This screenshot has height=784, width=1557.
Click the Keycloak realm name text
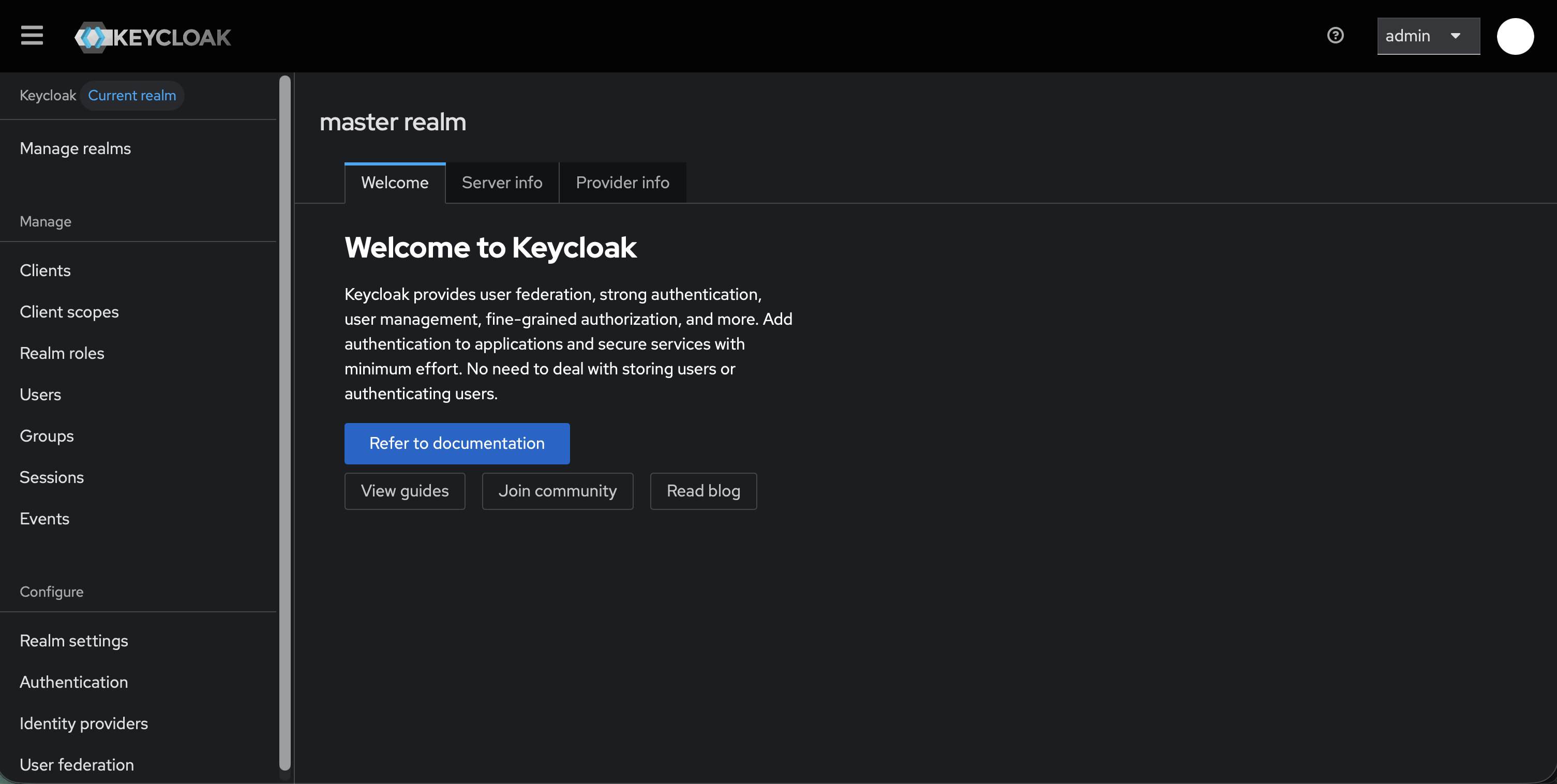pos(48,96)
